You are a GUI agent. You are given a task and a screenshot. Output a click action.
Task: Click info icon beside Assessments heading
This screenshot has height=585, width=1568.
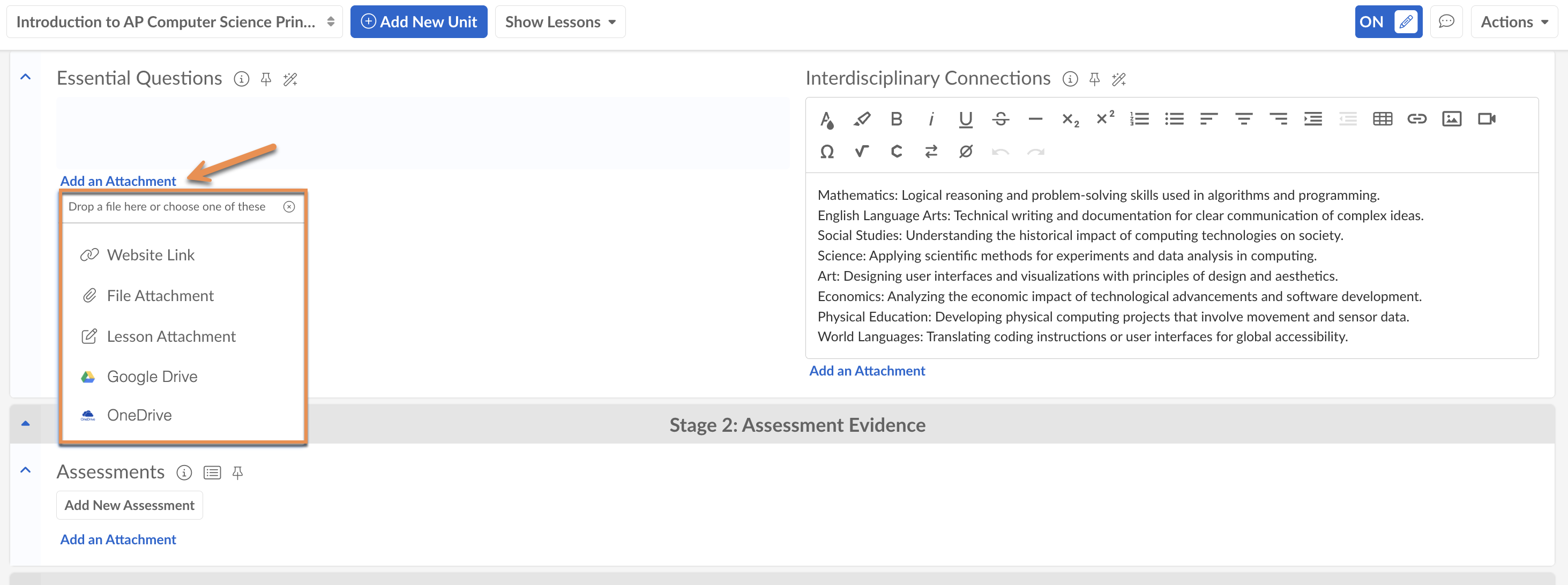[184, 472]
